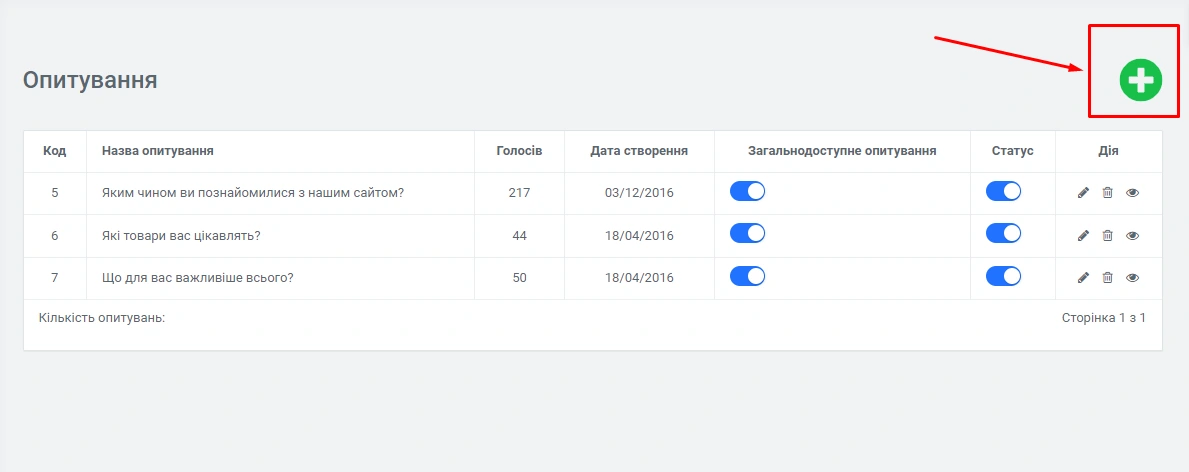The width and height of the screenshot is (1189, 472).
Task: Switch off public access for poll 7
Action: pyautogui.click(x=747, y=276)
